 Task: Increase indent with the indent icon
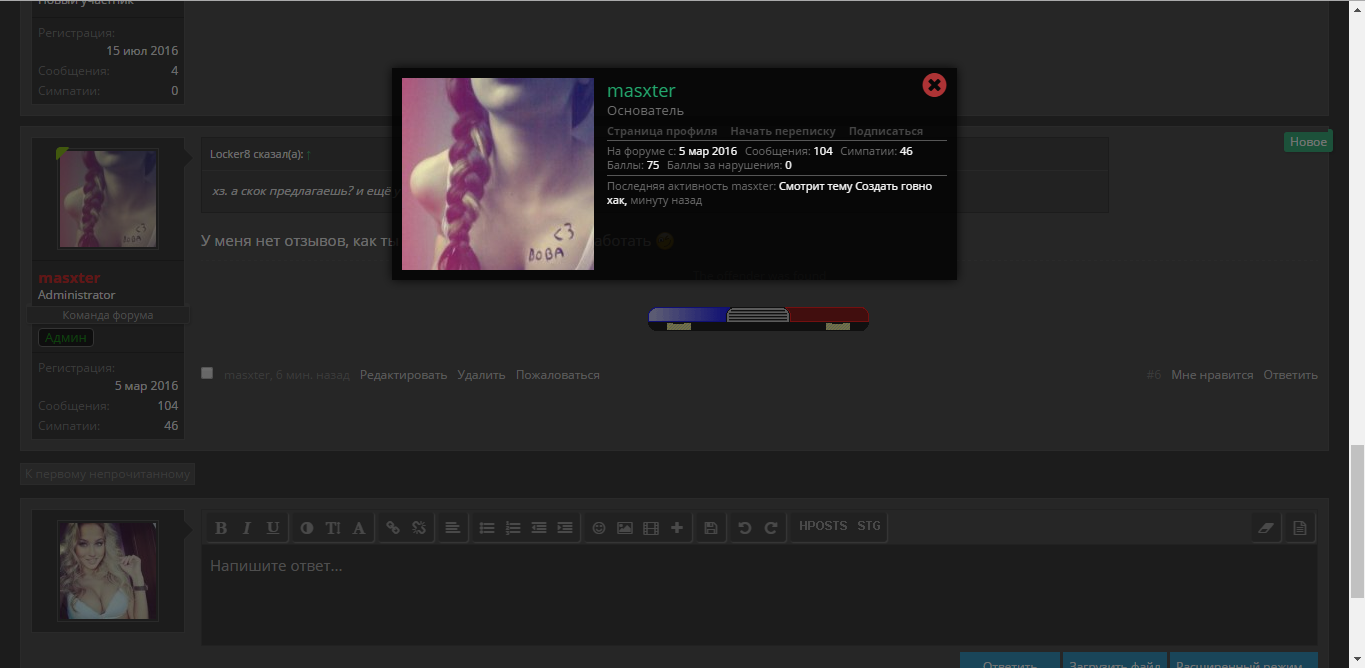pos(565,528)
